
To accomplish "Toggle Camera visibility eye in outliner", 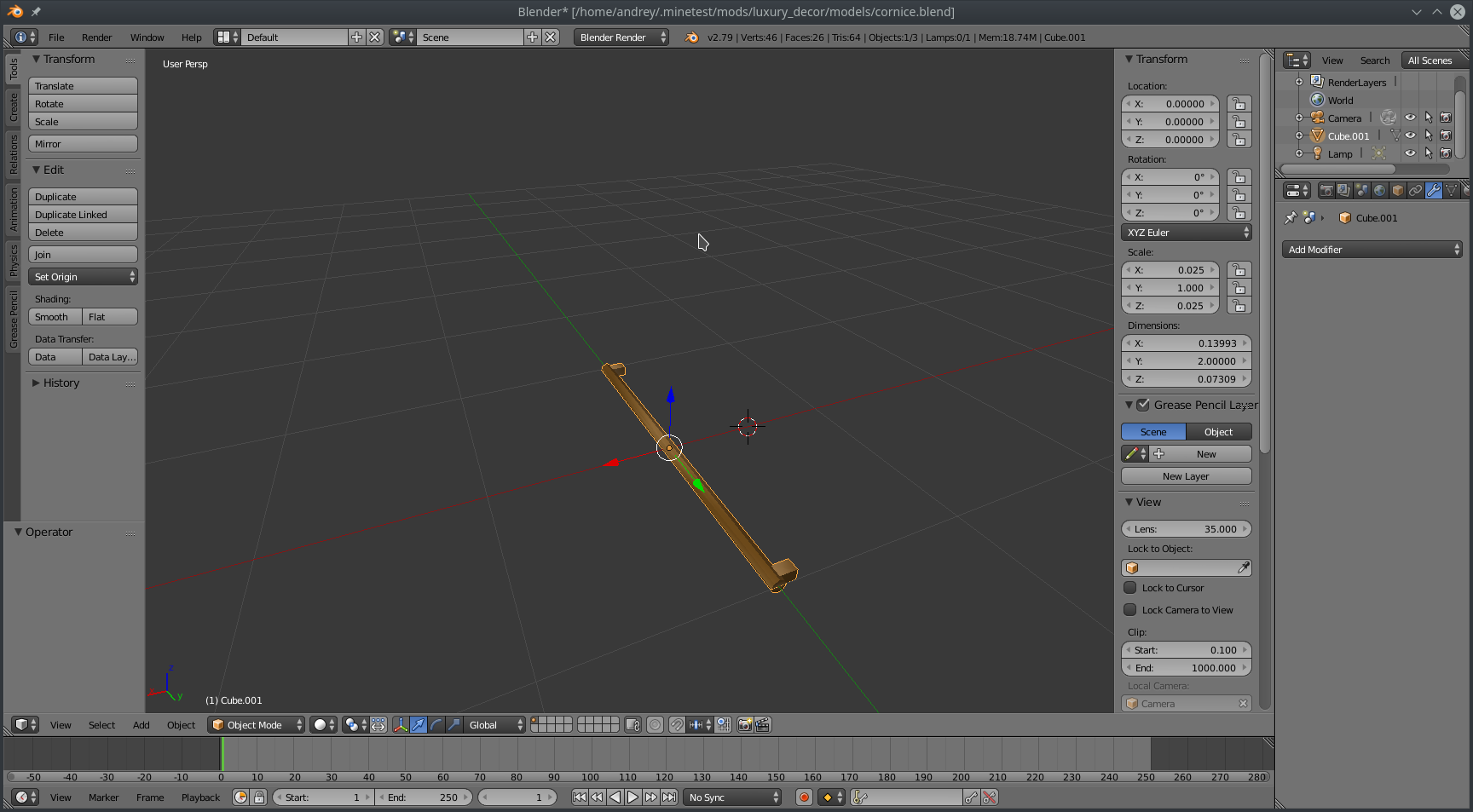I will (x=1410, y=118).
